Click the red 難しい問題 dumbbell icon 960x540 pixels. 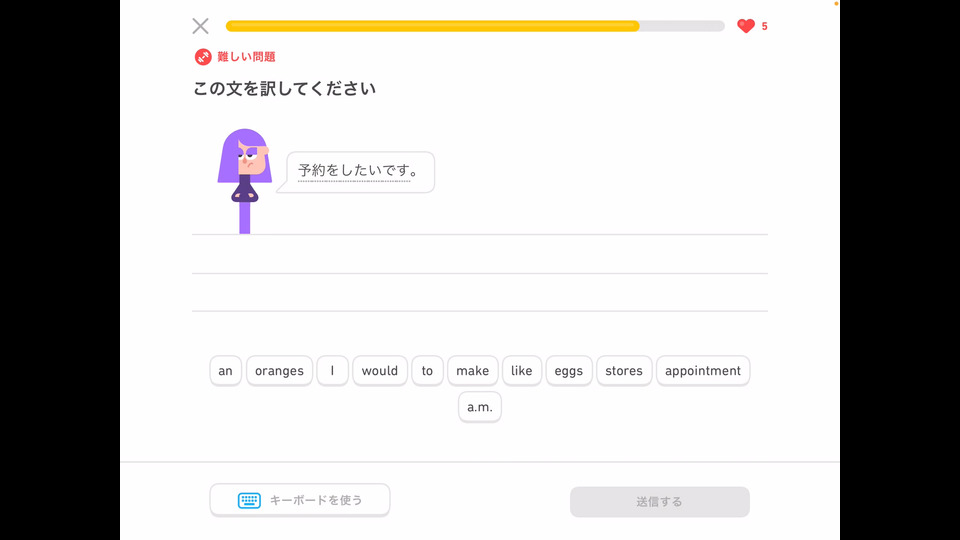(203, 57)
